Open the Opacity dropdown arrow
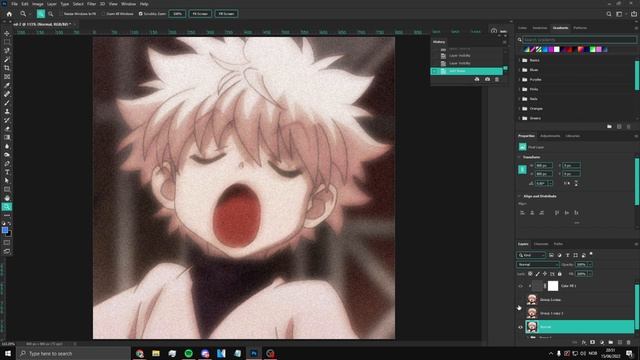 [590, 264]
